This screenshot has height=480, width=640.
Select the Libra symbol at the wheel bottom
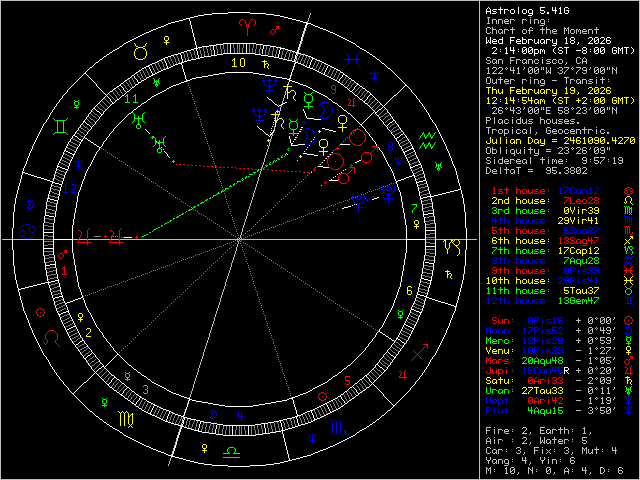(x=231, y=452)
